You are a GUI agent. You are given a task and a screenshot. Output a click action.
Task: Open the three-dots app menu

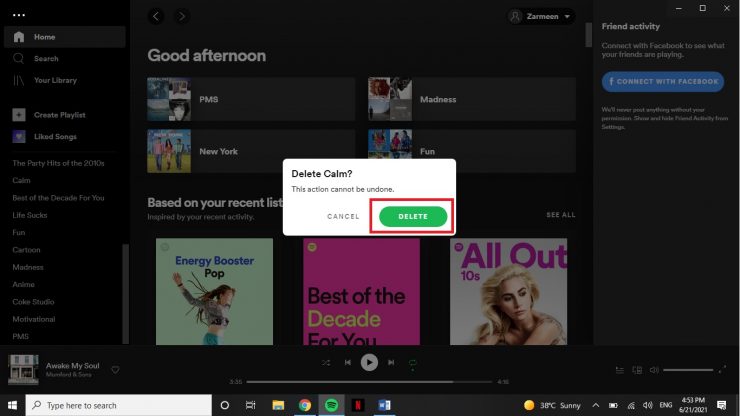[x=19, y=15]
